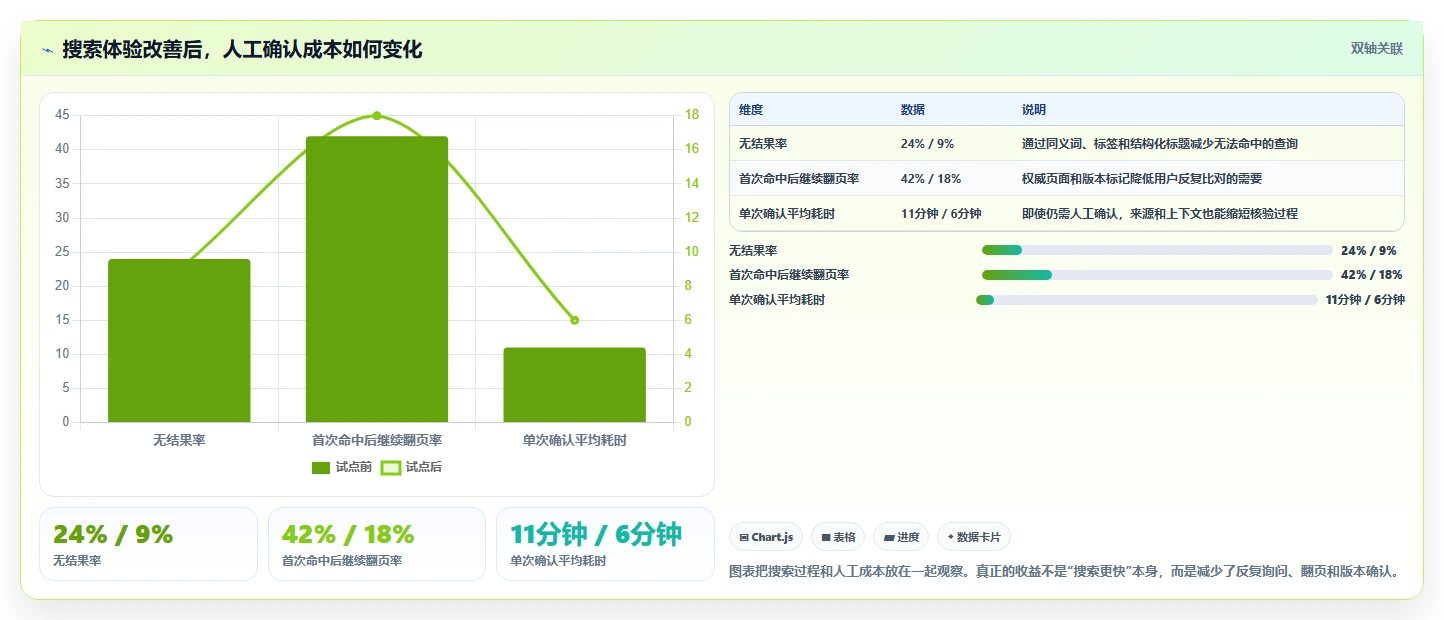The width and height of the screenshot is (1444, 620).
Task: Toggle the 试点后 legend swatch
Action: tap(391, 467)
